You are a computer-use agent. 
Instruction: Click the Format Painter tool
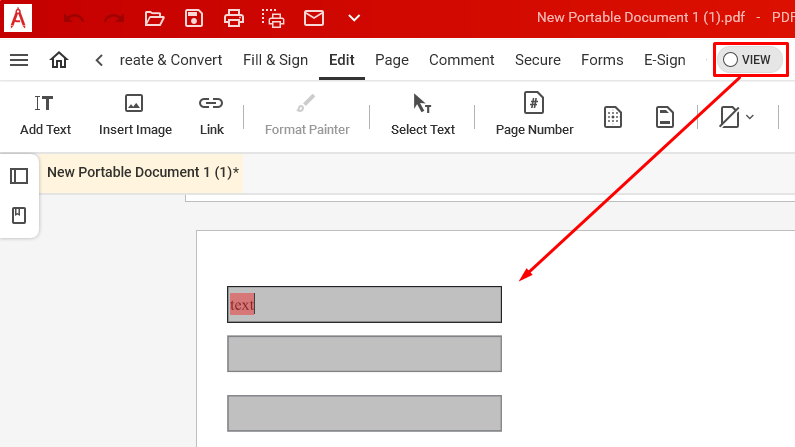(307, 116)
